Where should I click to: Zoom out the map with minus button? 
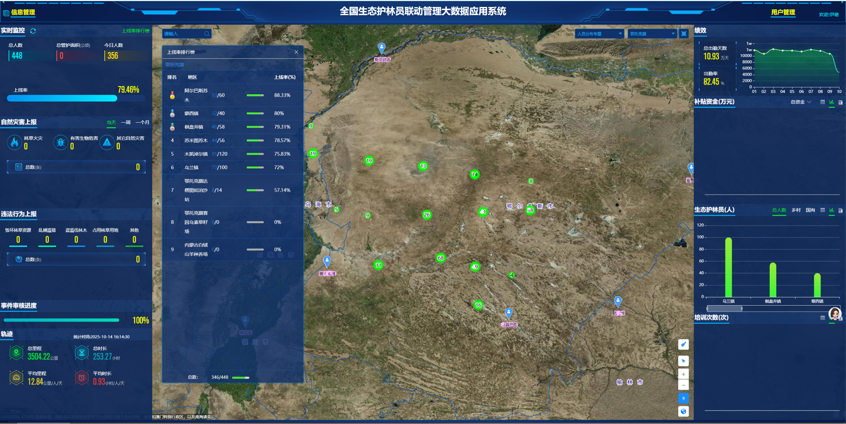684,385
